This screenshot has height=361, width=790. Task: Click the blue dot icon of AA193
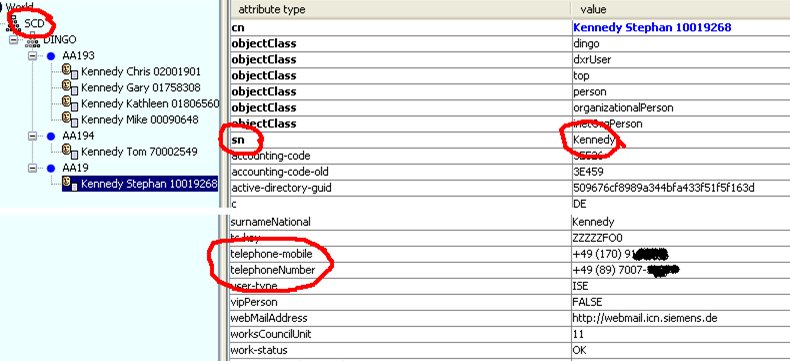click(50, 56)
